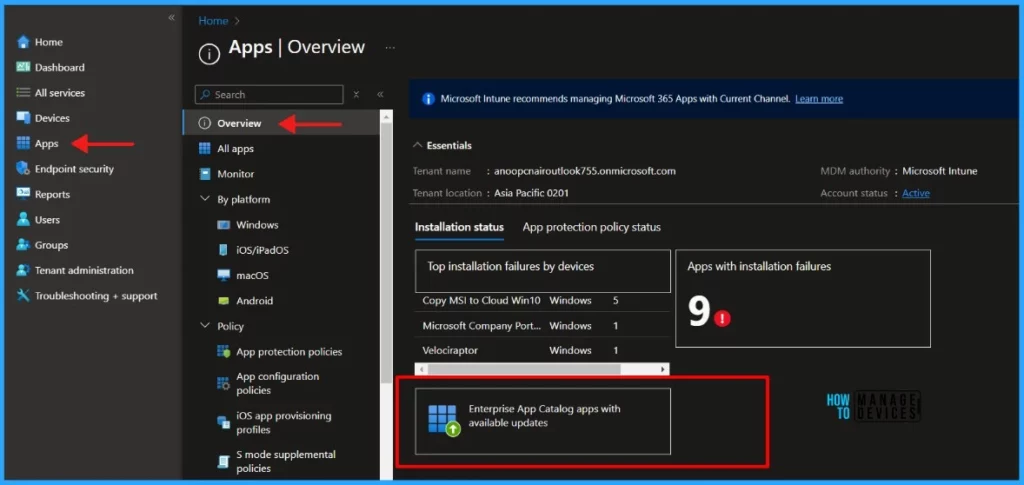Switch to the Installation status tab
1024x485 pixels.
459,227
